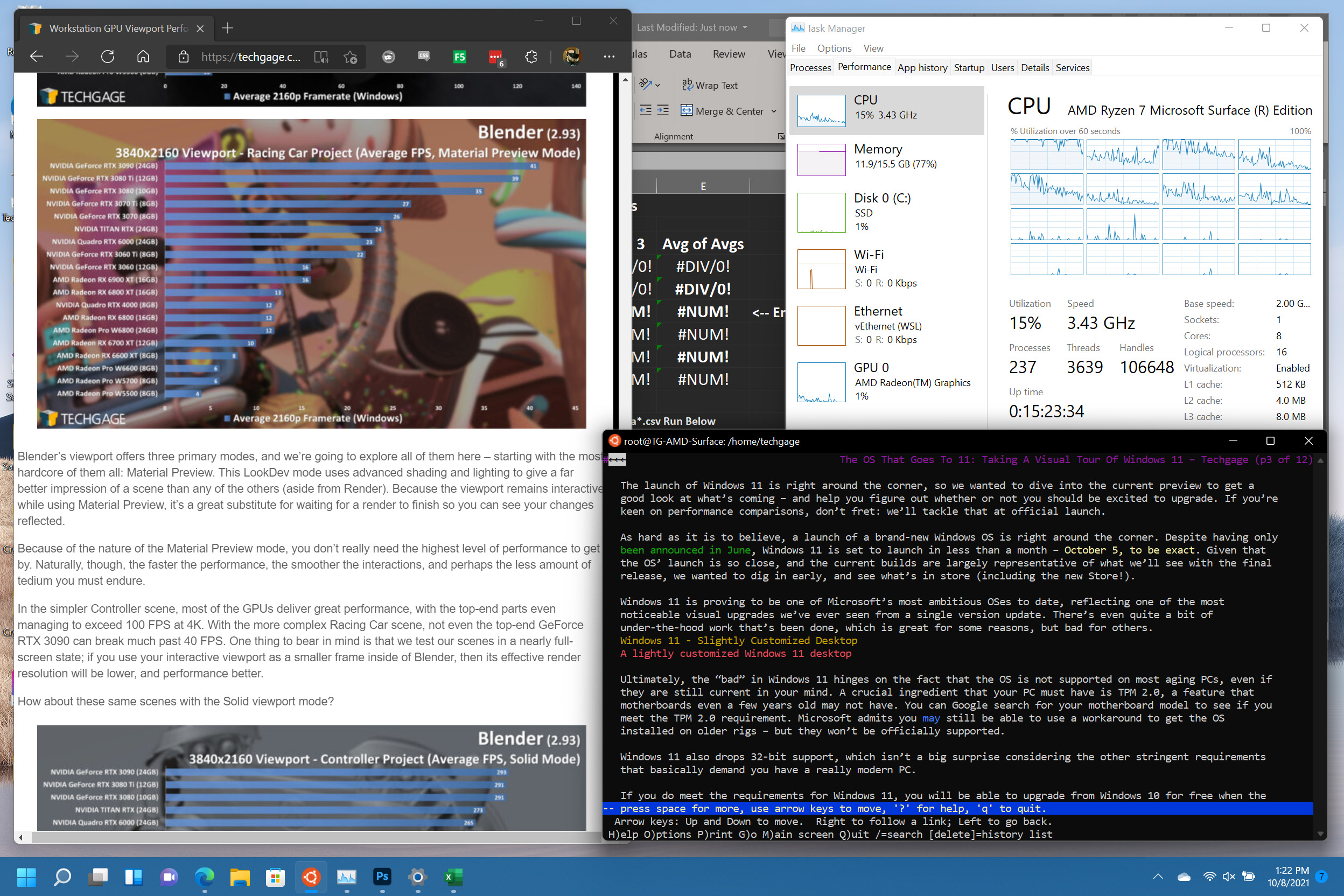Click Excel's Decrease Indent icon
1344x896 pixels.
645,111
